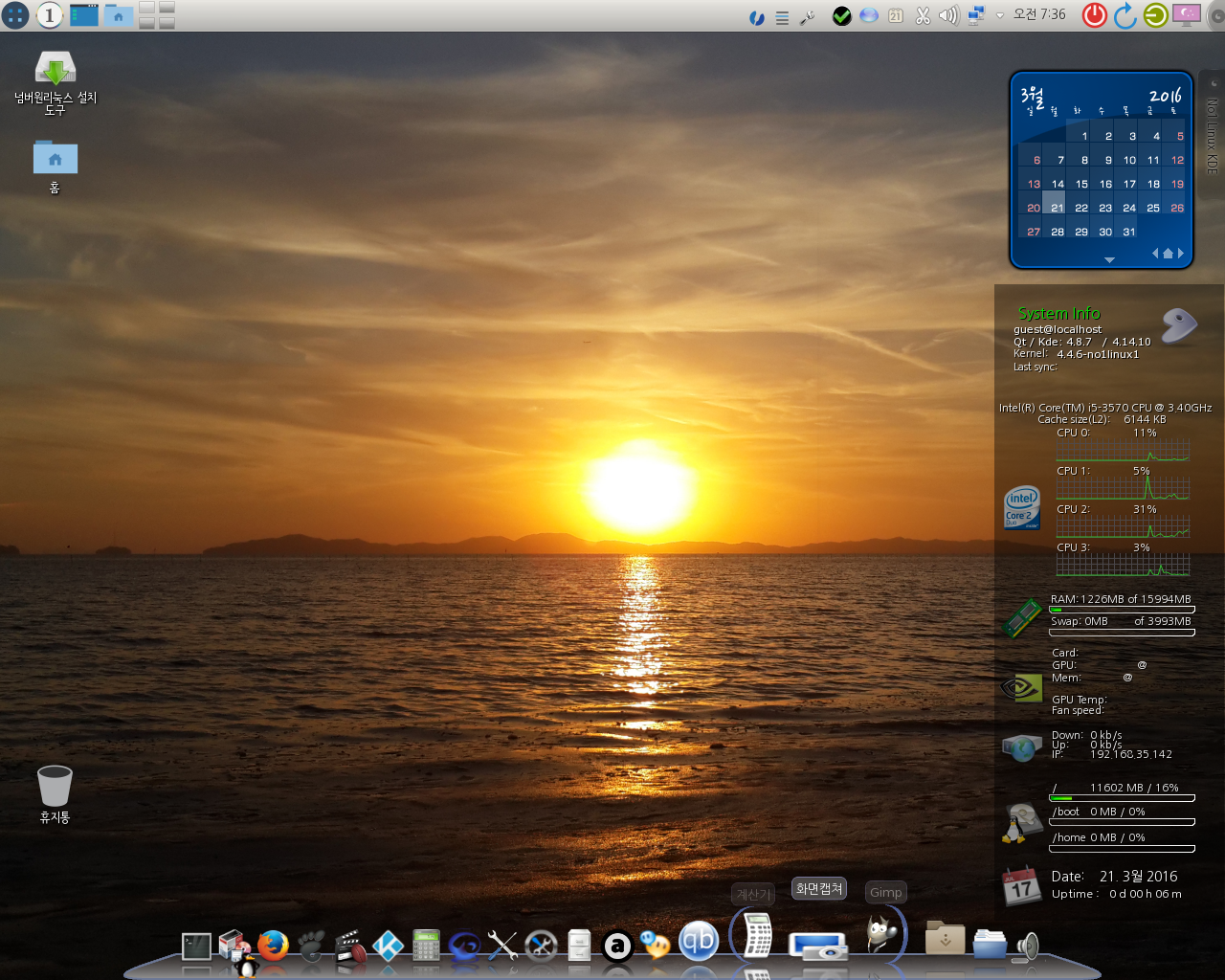Open Firefox from the dock
This screenshot has height=980, width=1225.
coord(273,946)
